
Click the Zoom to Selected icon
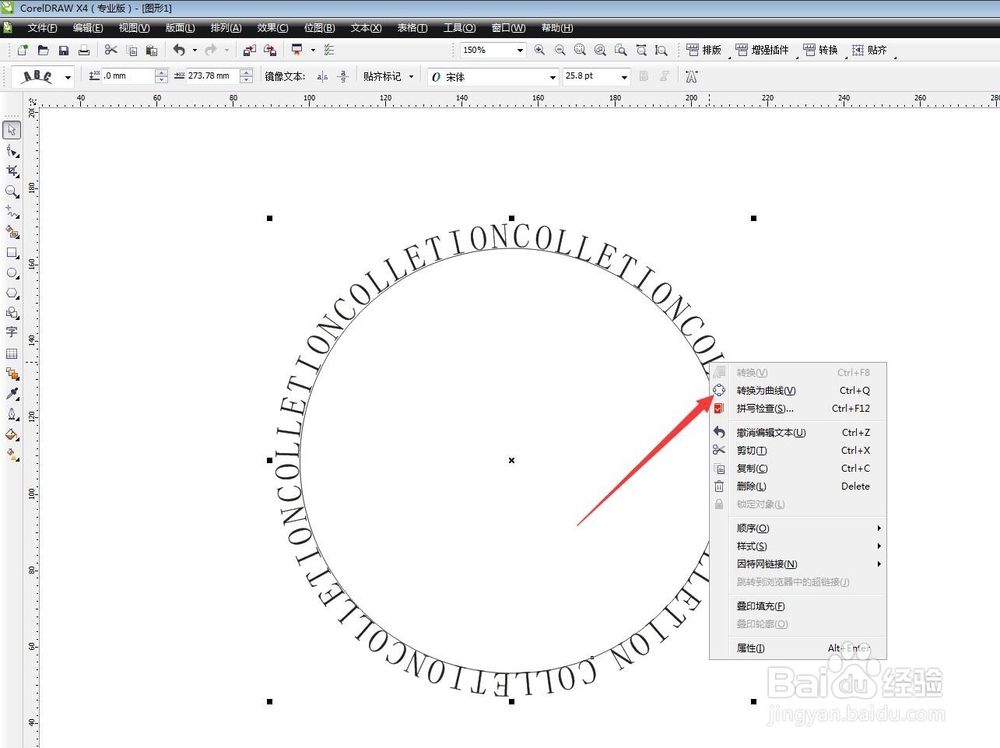[580, 50]
